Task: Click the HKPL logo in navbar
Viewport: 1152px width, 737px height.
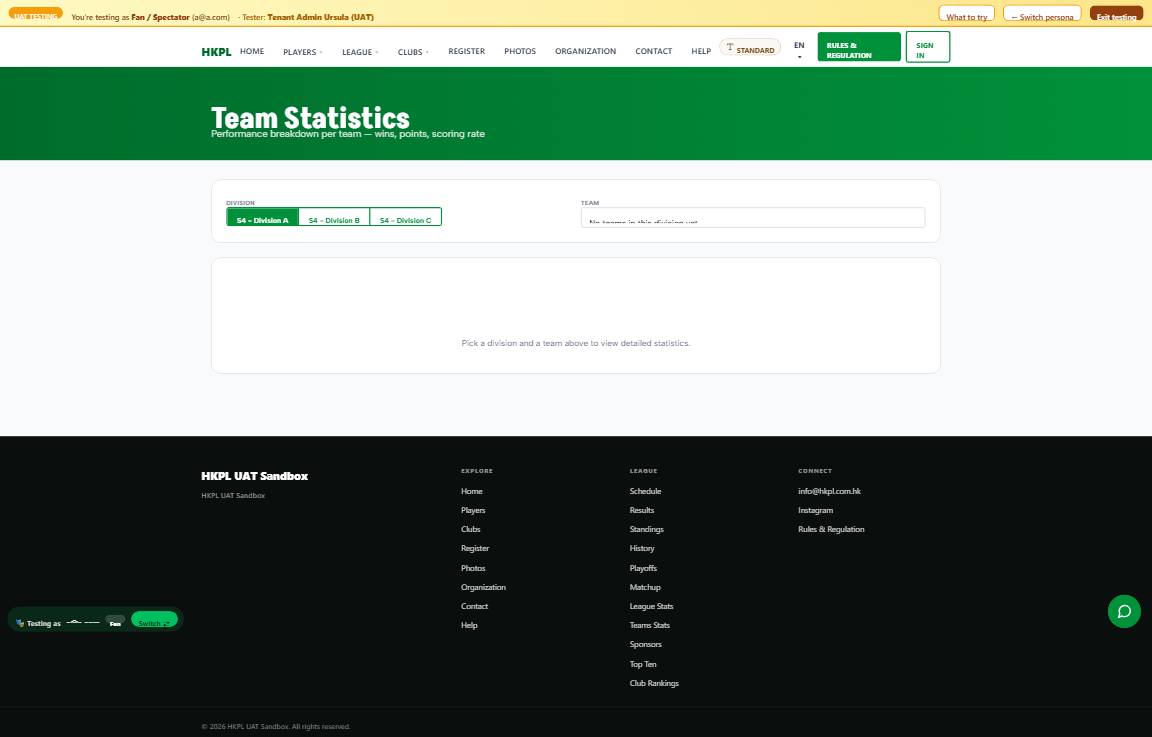Action: (x=216, y=51)
